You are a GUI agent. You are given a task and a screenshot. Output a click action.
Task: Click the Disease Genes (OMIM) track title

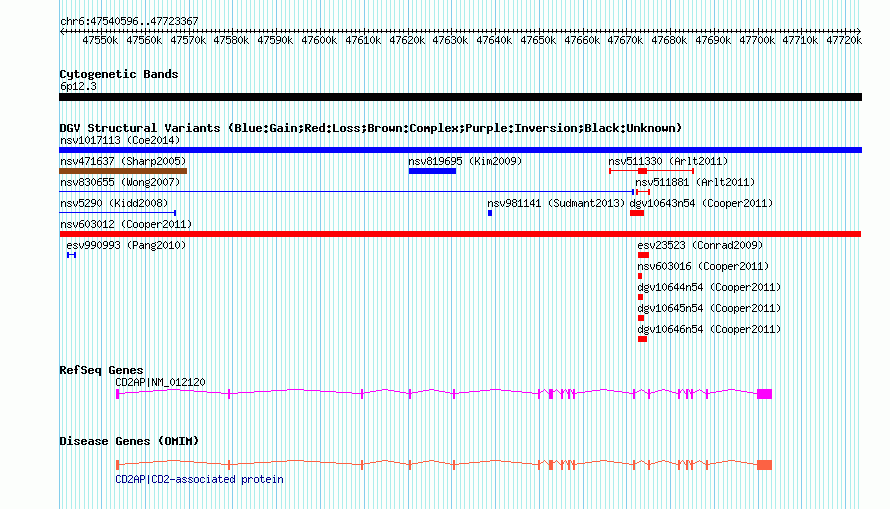pos(129,441)
